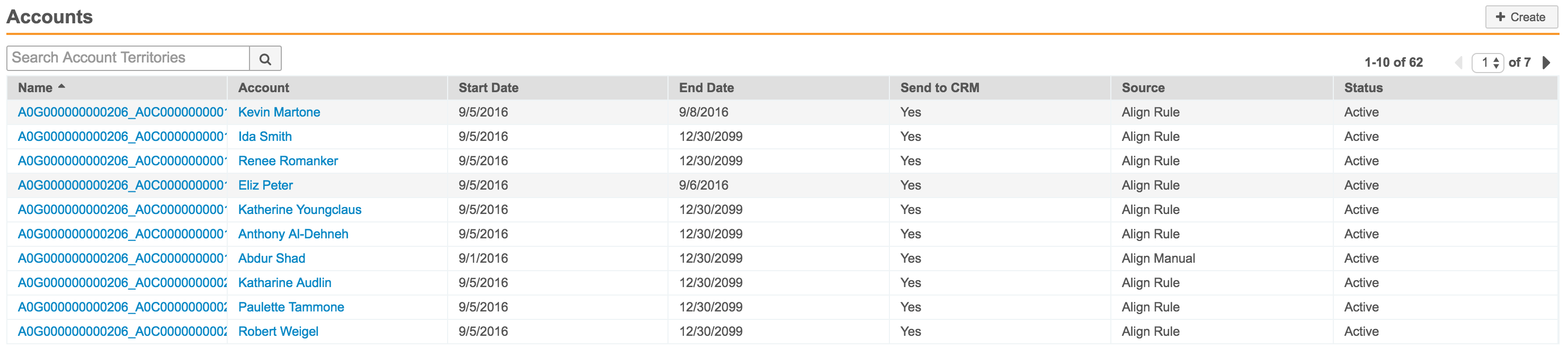Viewport: 1568px width, 357px height.
Task: Sort by End Date column header
Action: (x=706, y=87)
